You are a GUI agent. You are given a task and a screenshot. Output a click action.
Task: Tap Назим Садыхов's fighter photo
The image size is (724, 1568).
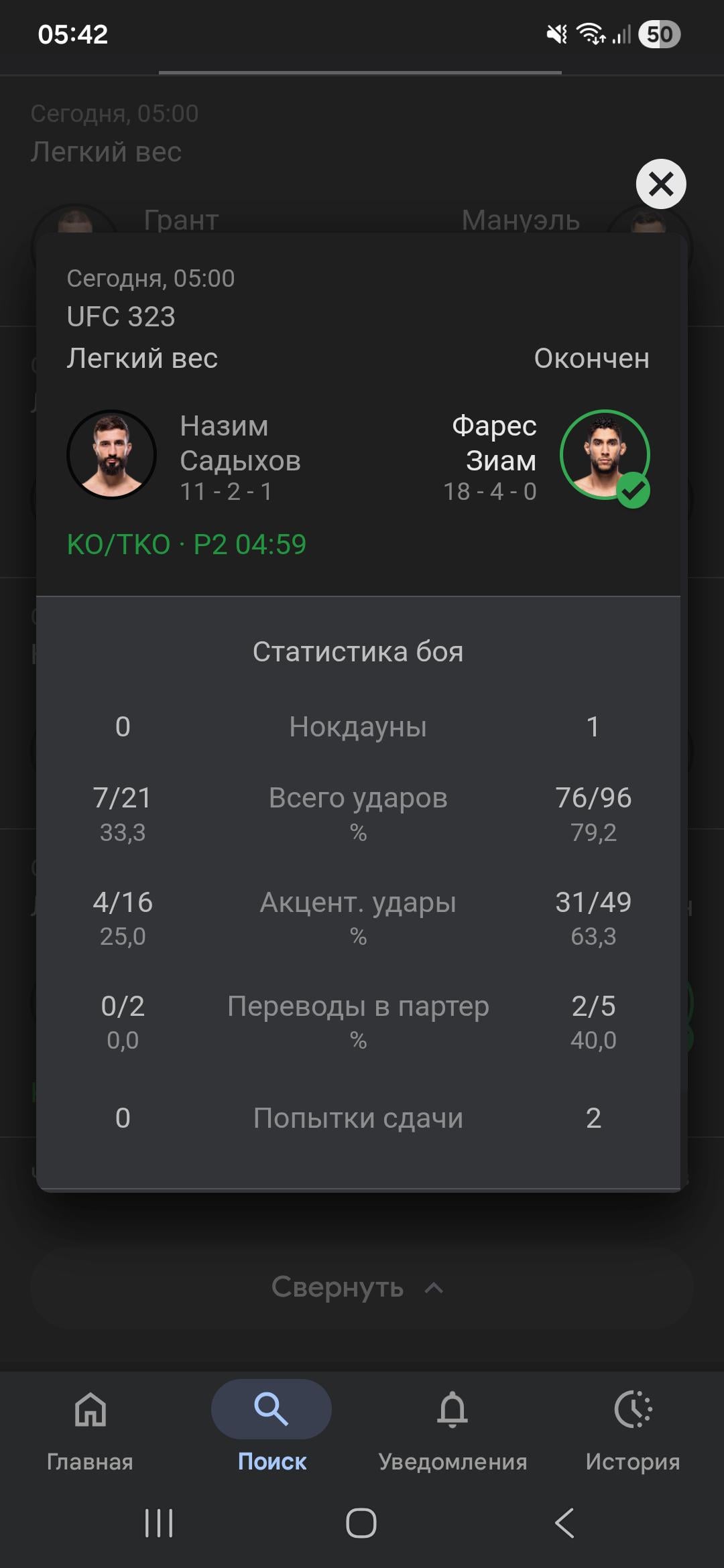111,454
